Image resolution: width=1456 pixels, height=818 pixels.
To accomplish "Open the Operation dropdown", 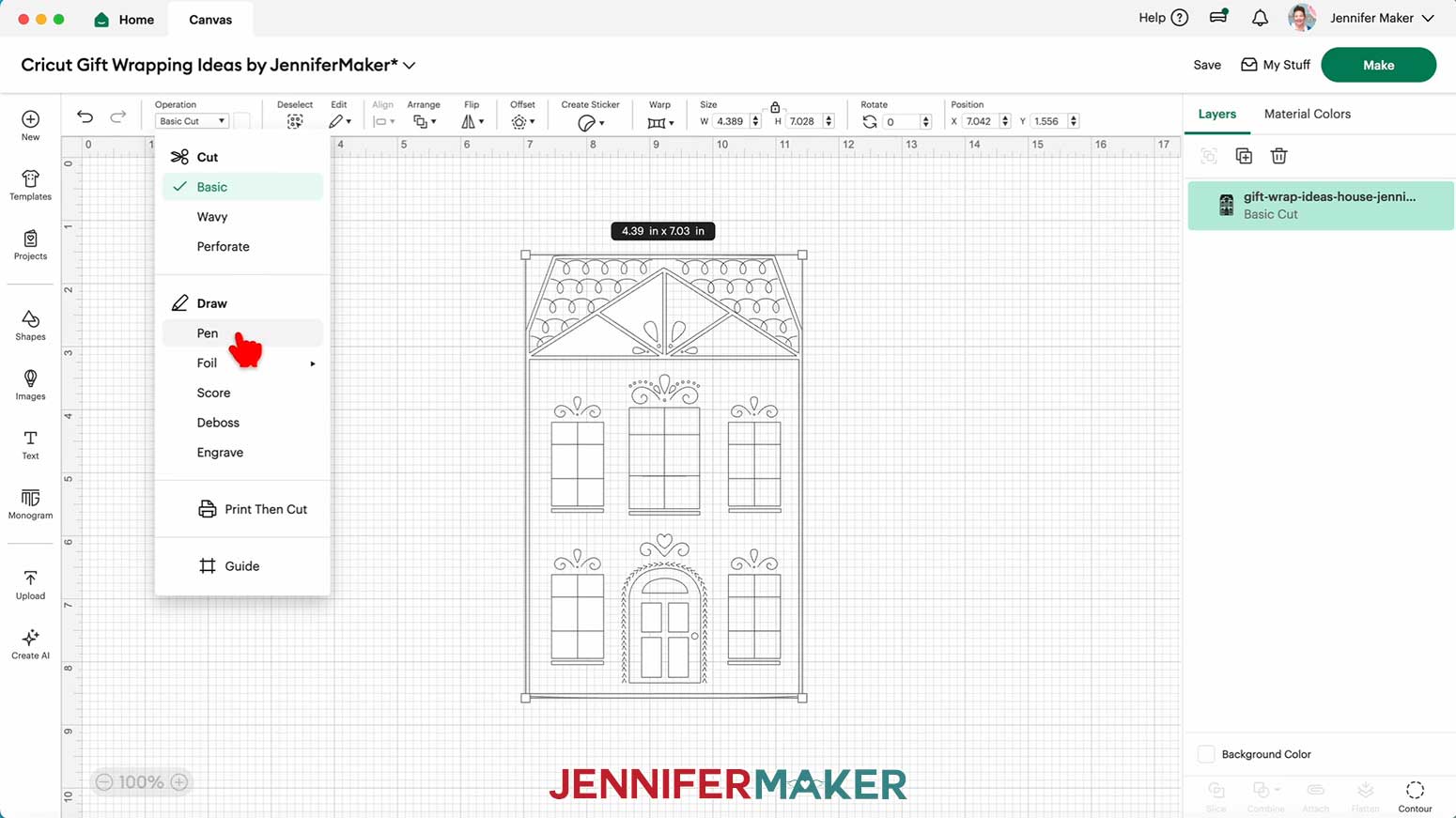I will pos(192,121).
